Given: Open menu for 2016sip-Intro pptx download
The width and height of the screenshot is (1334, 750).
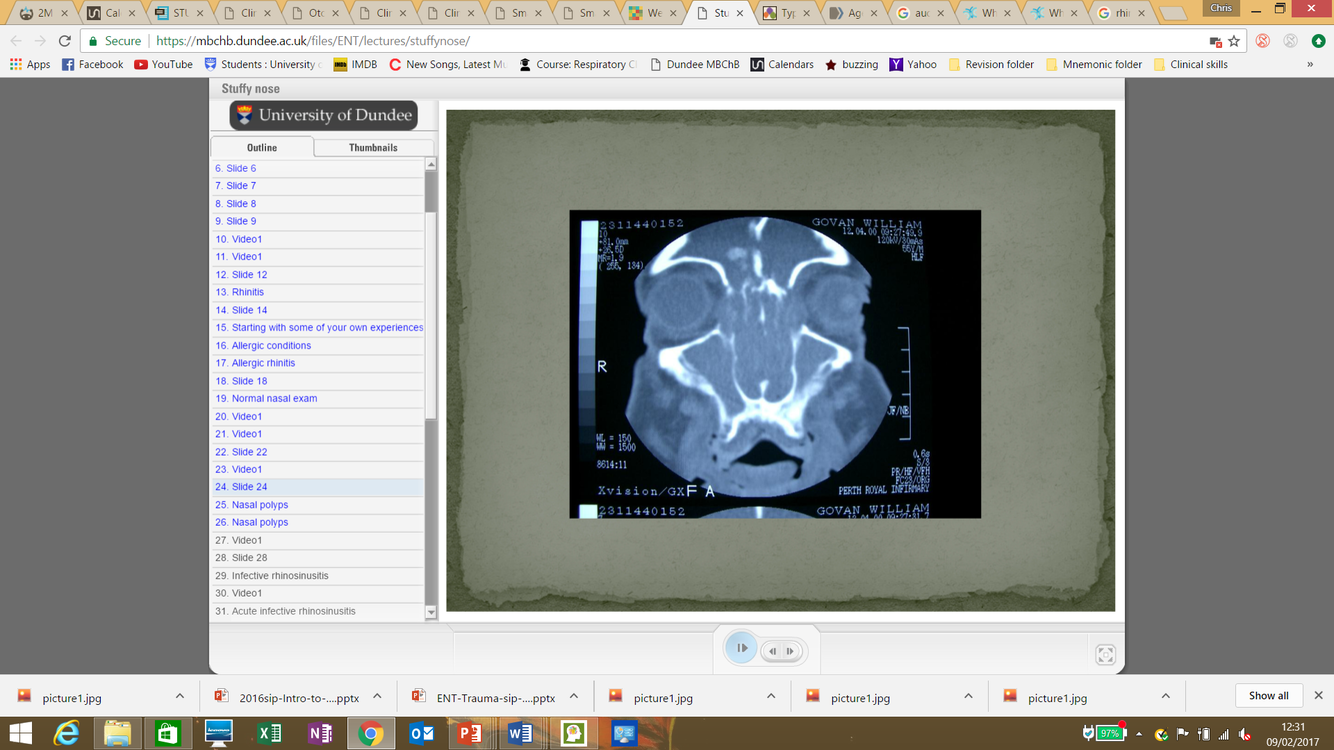Looking at the screenshot, I should (x=377, y=696).
